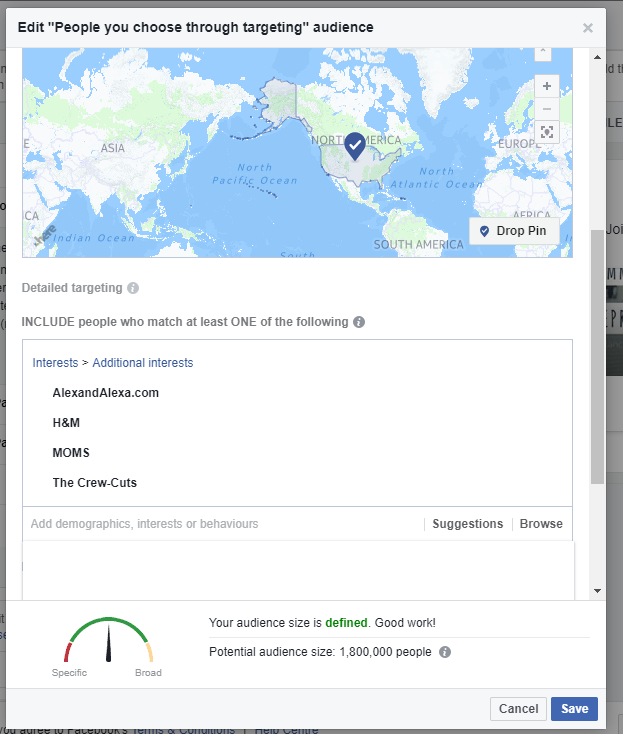Click info icon beside INCLUDE people heading
The height and width of the screenshot is (734, 623).
359,322
